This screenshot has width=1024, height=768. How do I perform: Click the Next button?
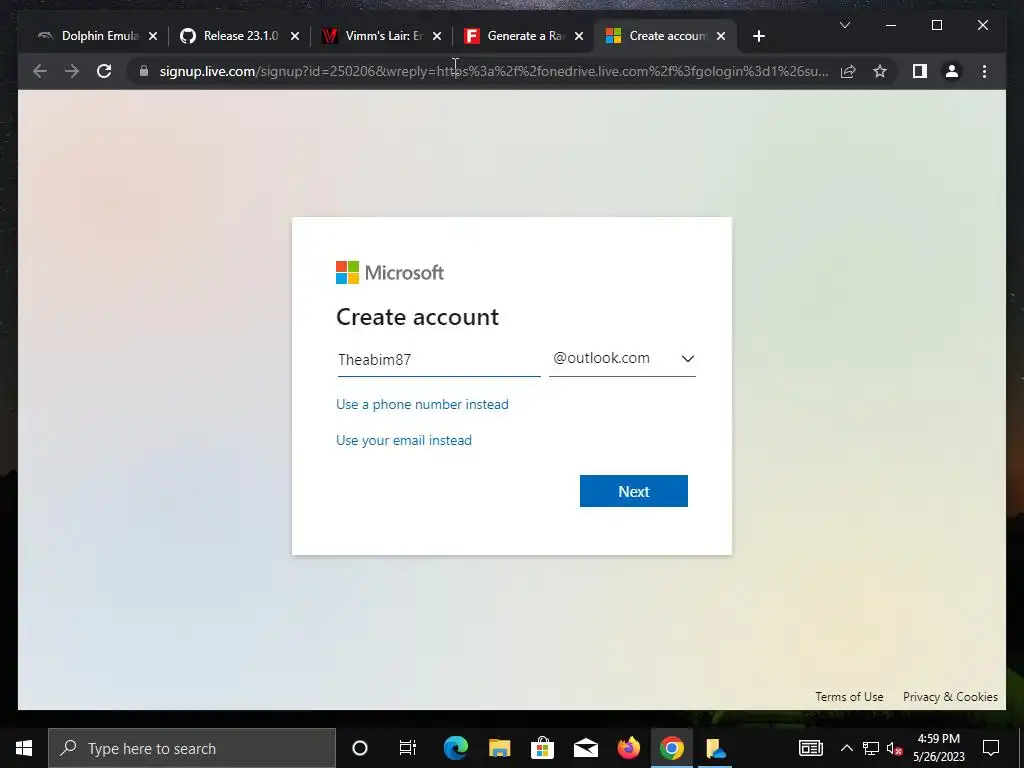point(633,491)
